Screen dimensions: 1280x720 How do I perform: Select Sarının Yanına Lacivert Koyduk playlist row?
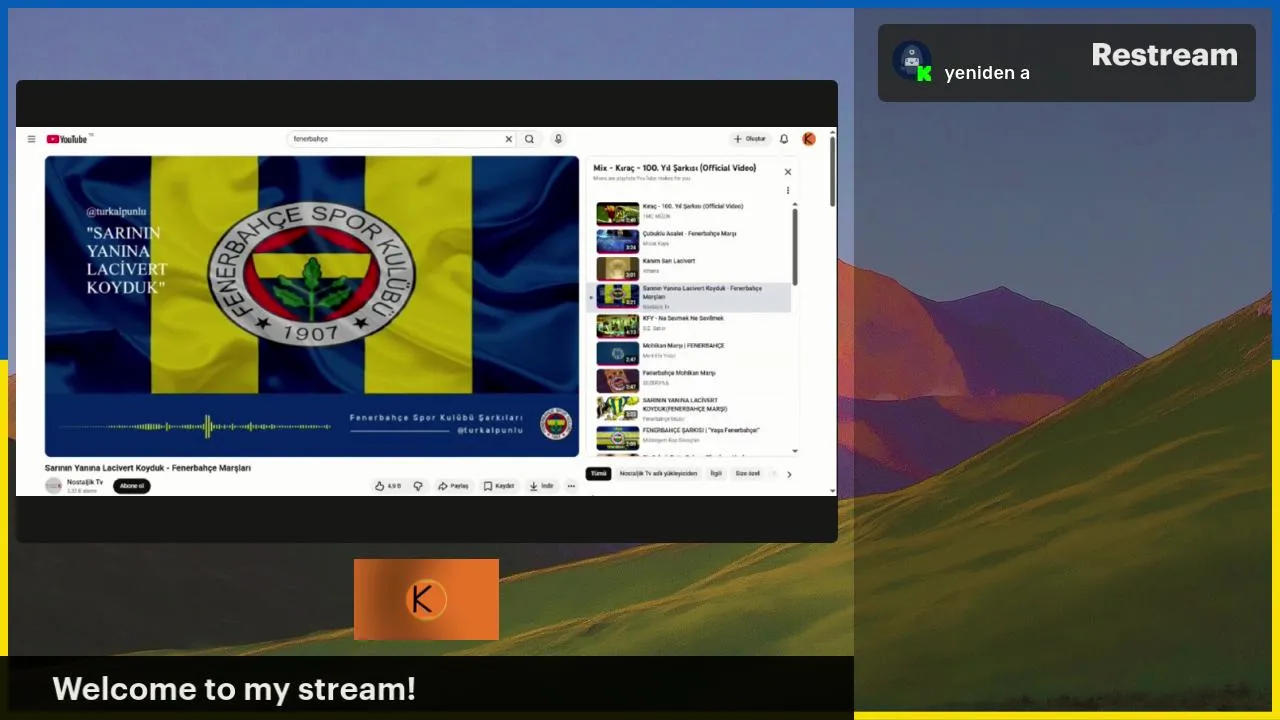[x=690, y=297]
